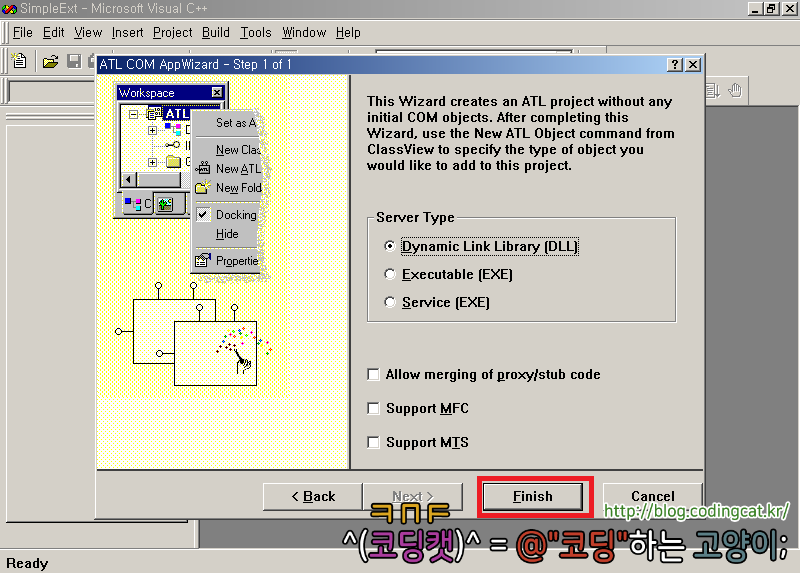This screenshot has height=573, width=800.
Task: Close the ATL COM AppWizard dialog
Action: click(693, 65)
